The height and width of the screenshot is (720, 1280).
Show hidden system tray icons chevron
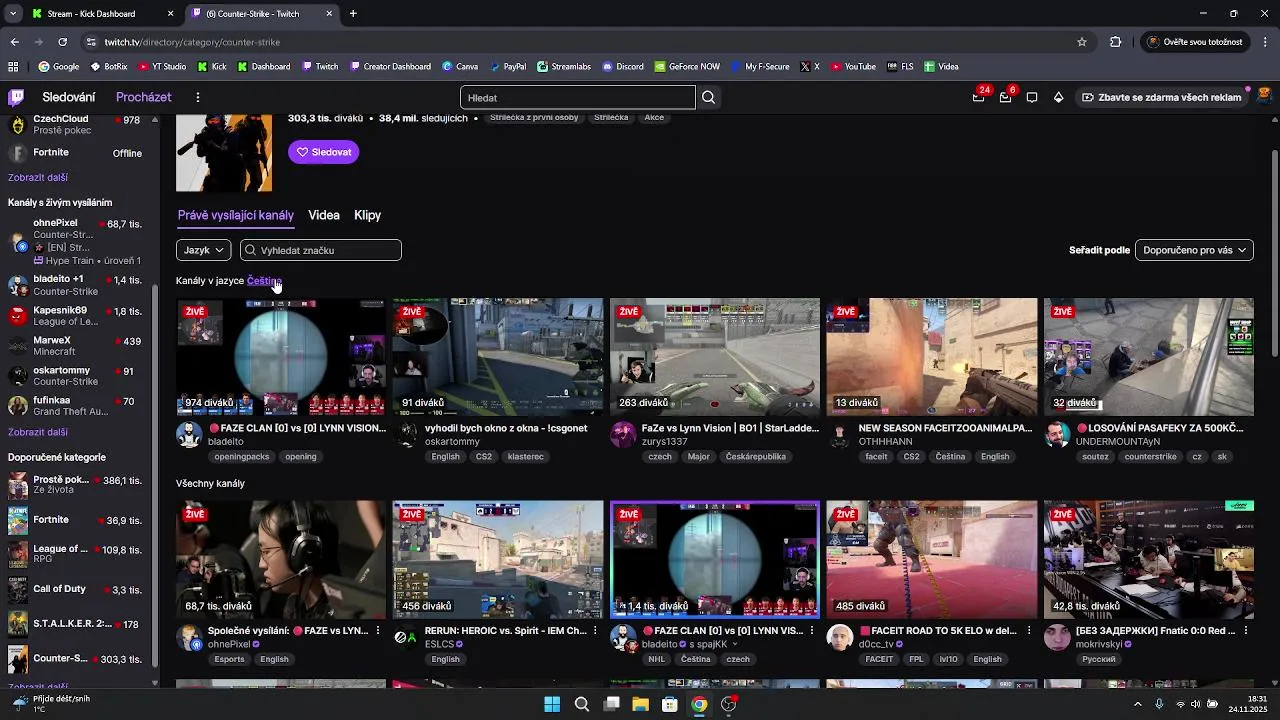[x=1137, y=704]
